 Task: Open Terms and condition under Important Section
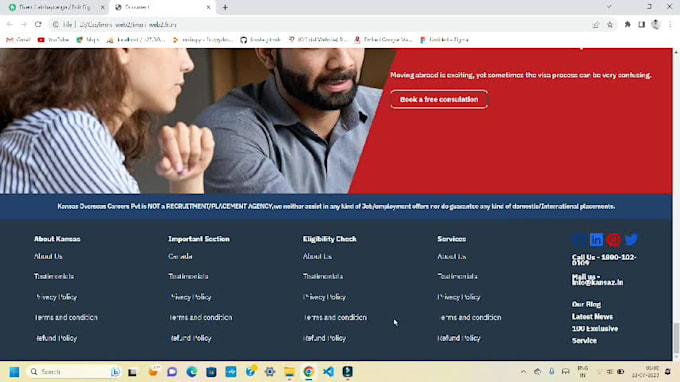tap(200, 317)
